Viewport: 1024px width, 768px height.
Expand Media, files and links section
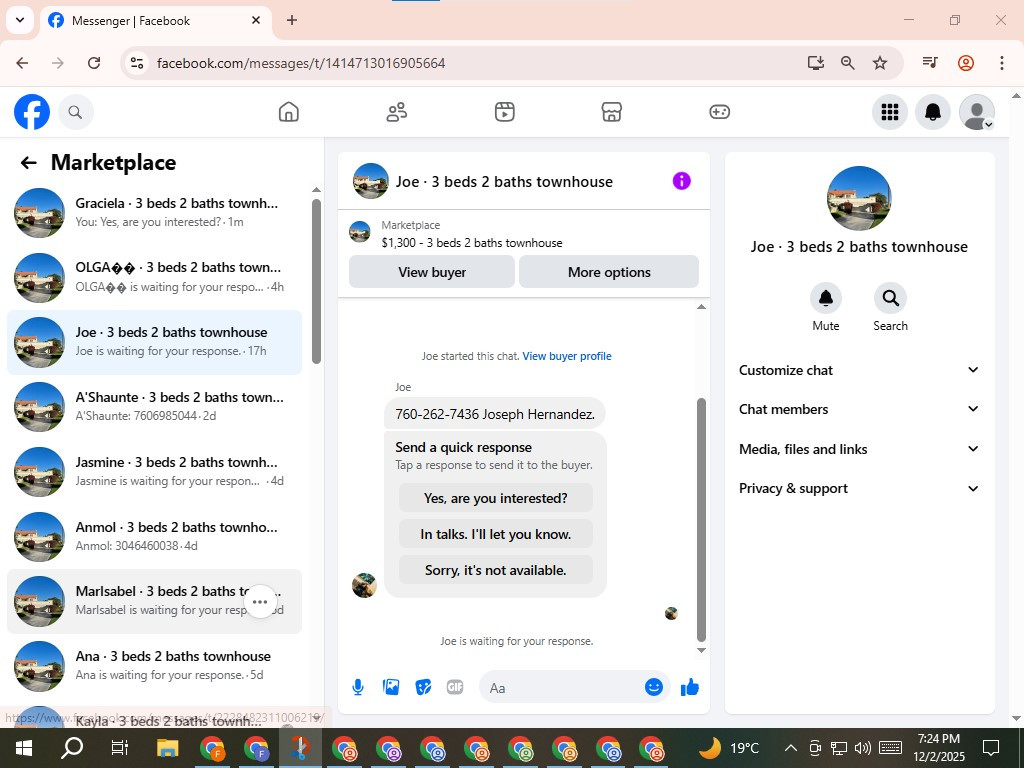coord(859,449)
